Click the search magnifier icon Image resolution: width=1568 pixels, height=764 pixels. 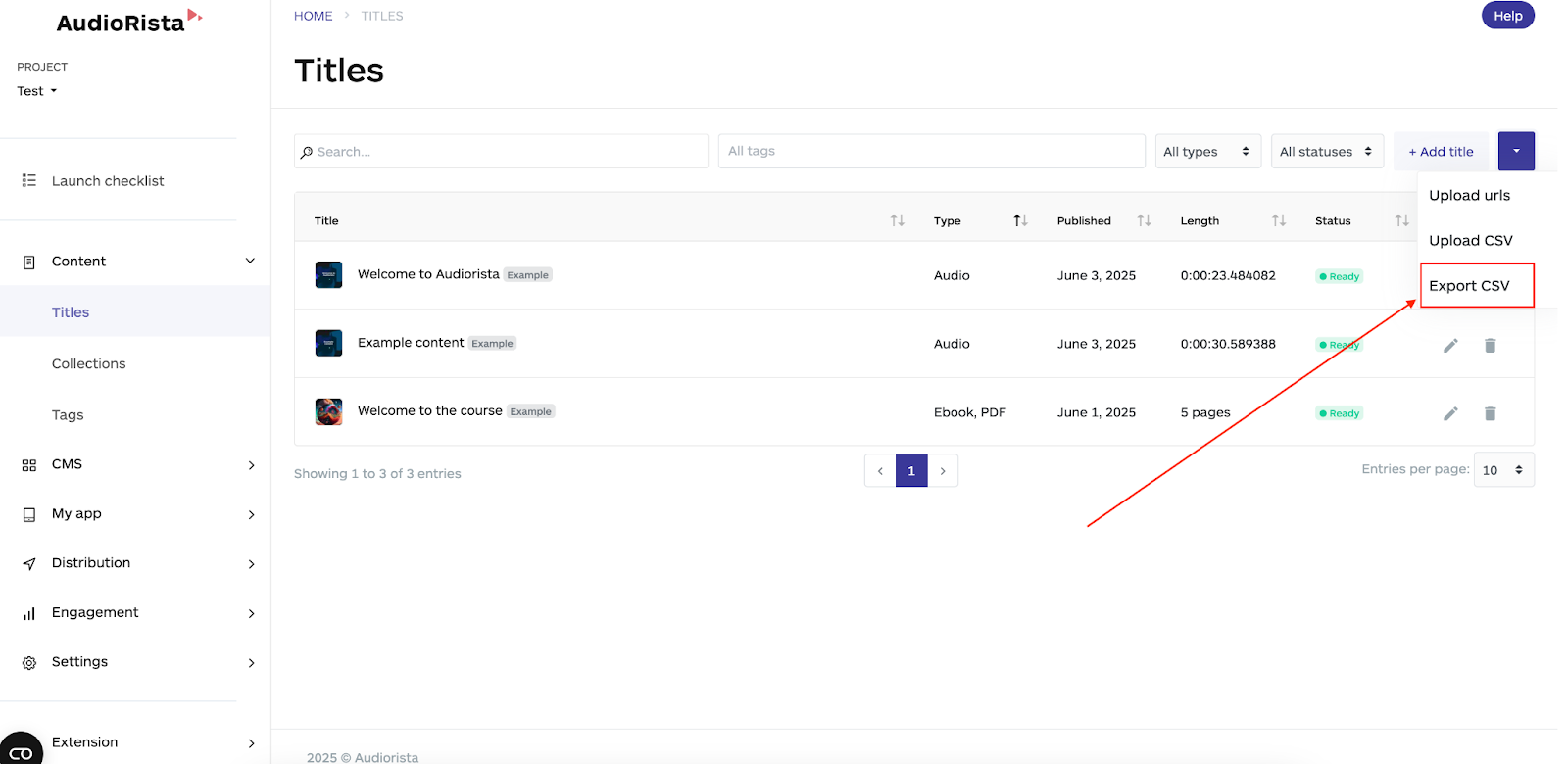(307, 152)
